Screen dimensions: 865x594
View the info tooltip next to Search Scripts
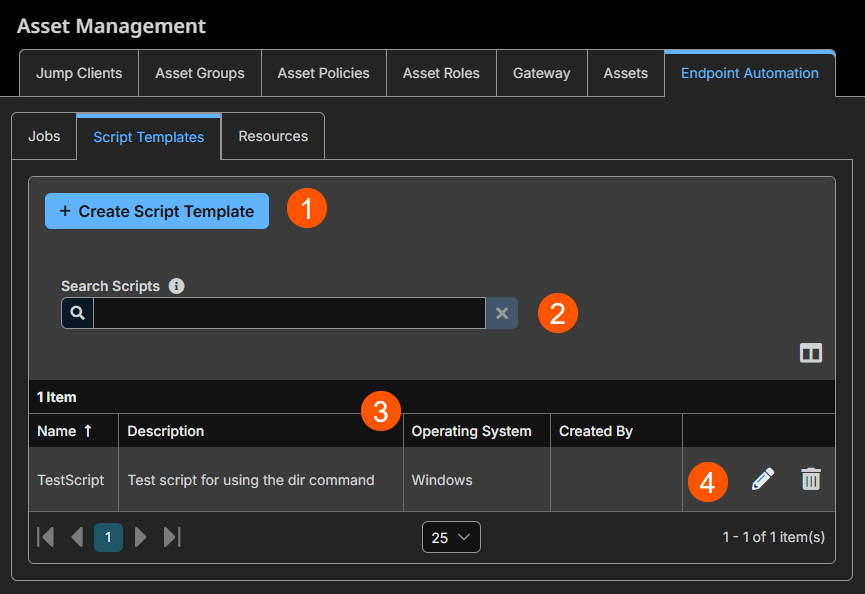[x=177, y=286]
